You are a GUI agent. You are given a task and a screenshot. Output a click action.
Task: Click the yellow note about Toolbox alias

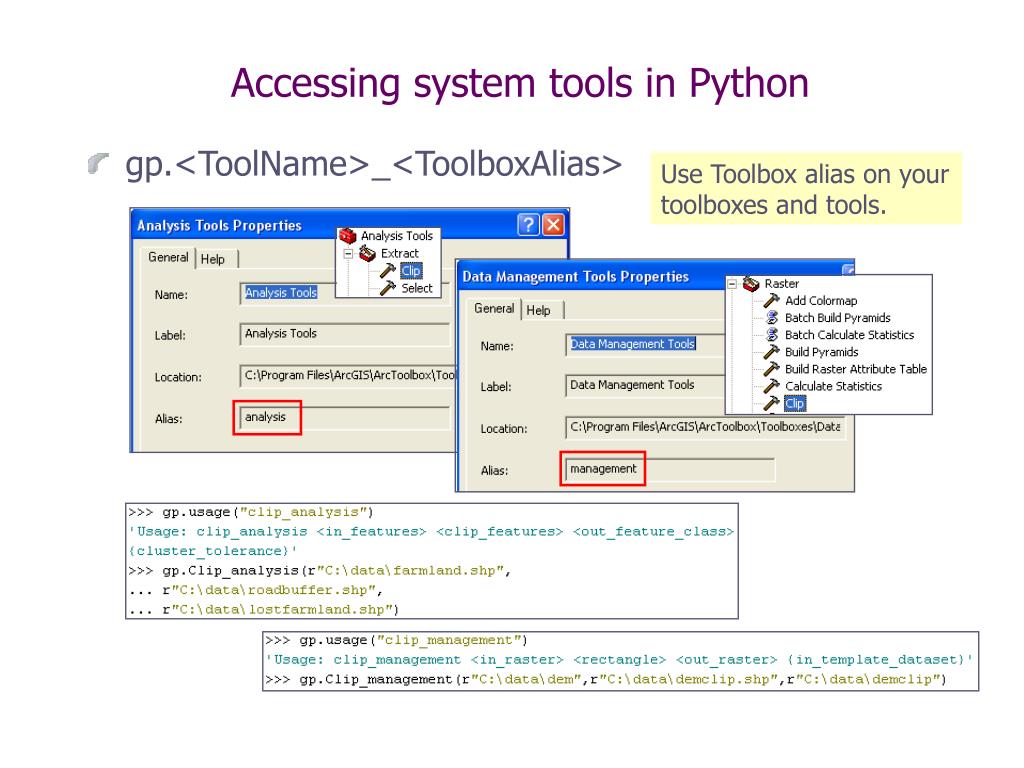click(806, 189)
